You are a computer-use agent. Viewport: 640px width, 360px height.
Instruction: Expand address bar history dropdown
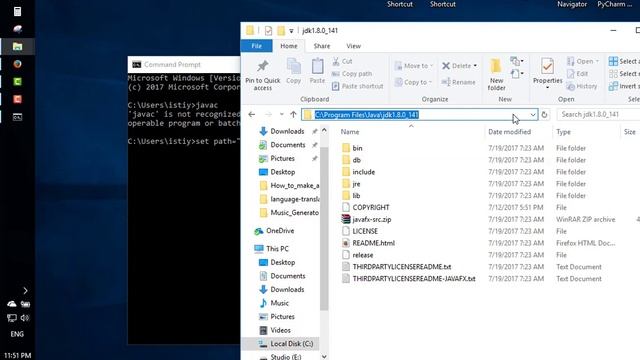point(533,115)
